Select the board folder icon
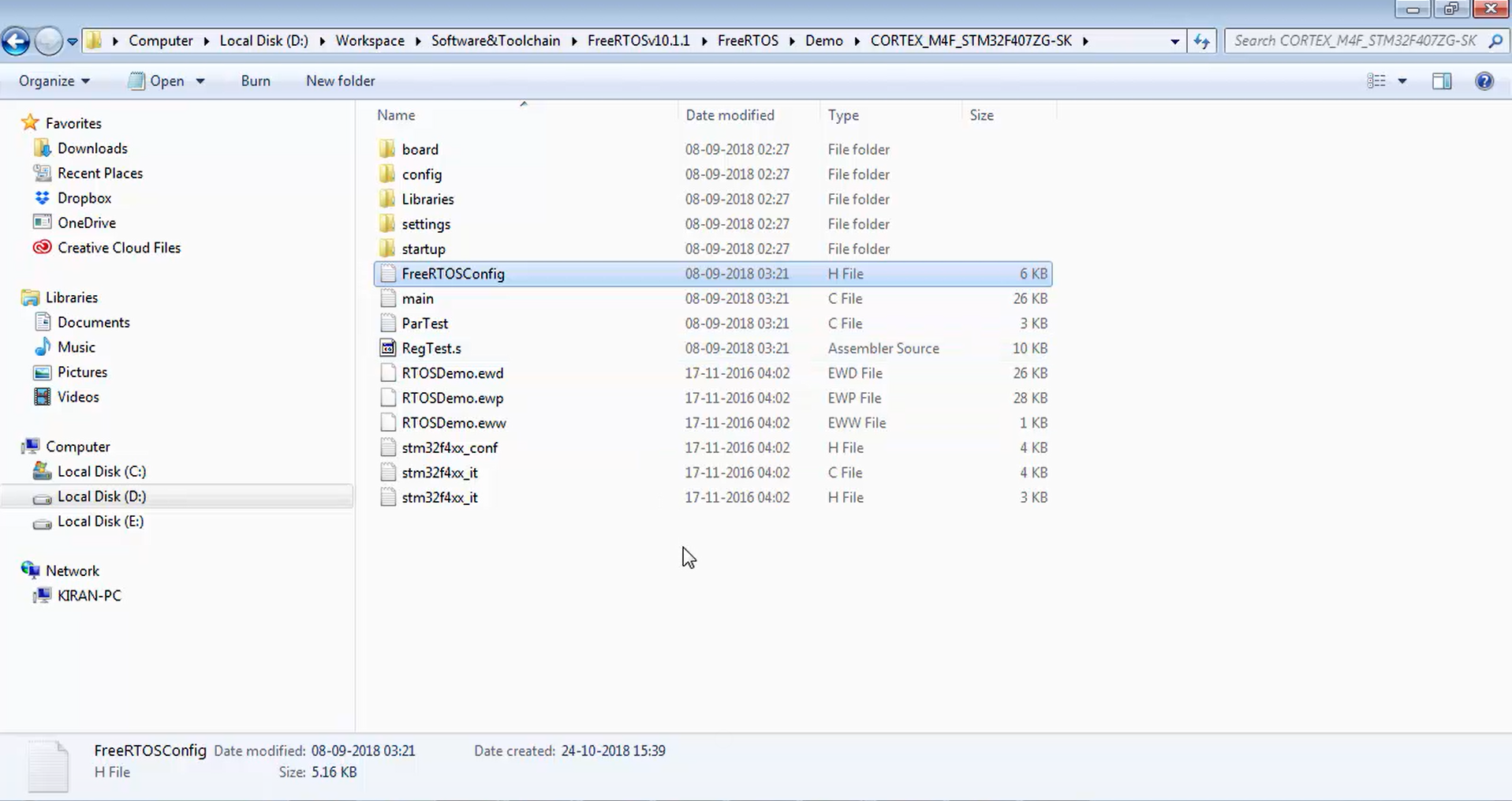1512x801 pixels. pos(386,149)
